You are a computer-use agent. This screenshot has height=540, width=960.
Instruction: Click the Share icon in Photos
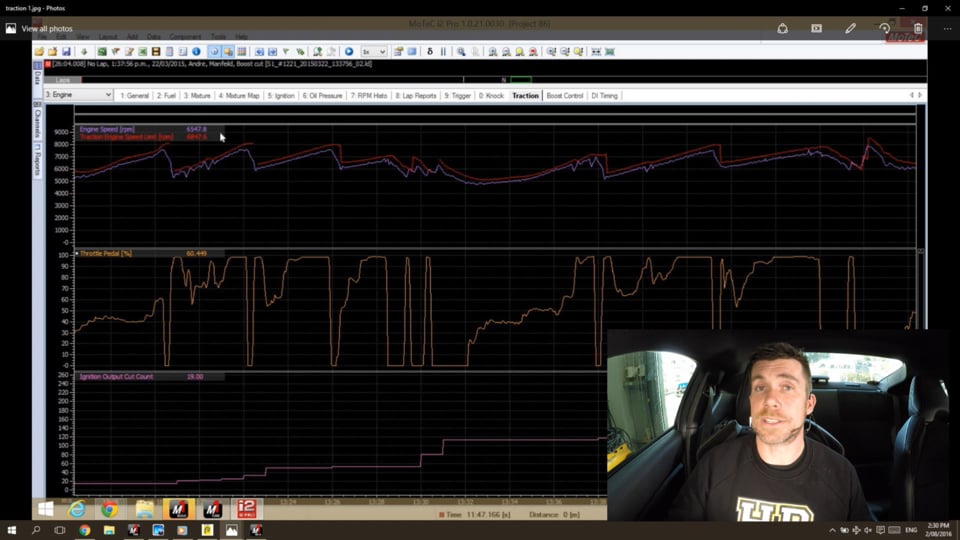pos(782,28)
